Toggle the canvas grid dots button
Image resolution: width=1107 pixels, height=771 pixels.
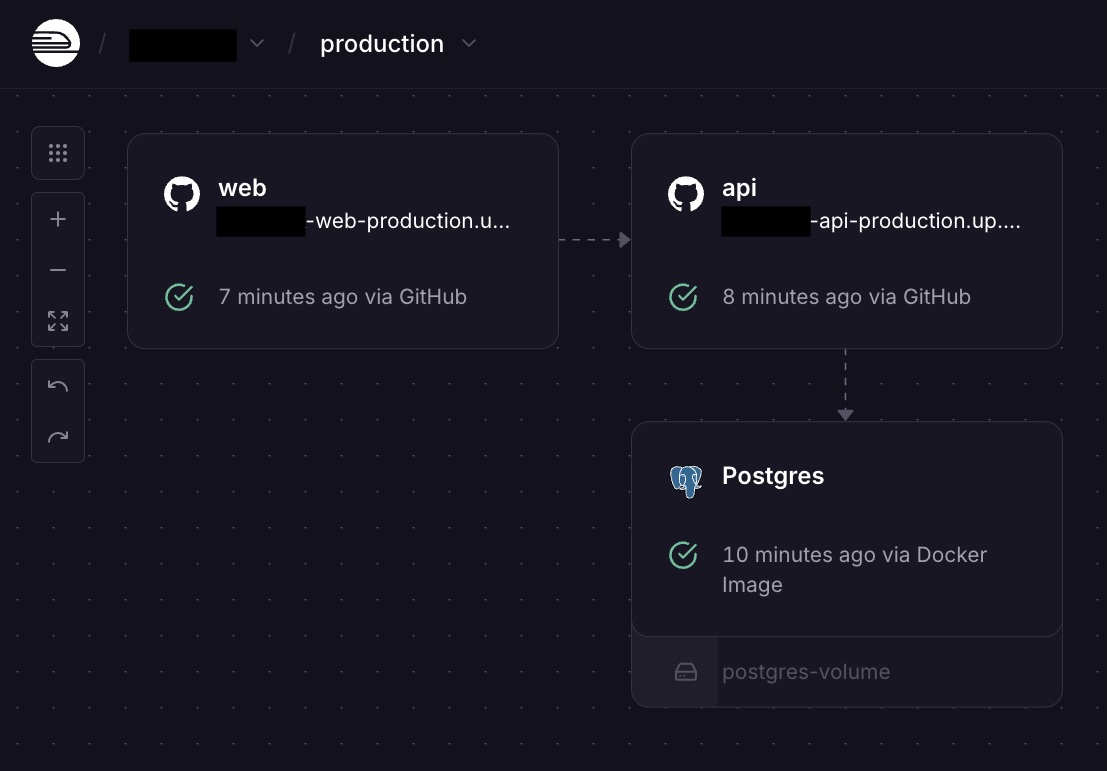(x=58, y=153)
